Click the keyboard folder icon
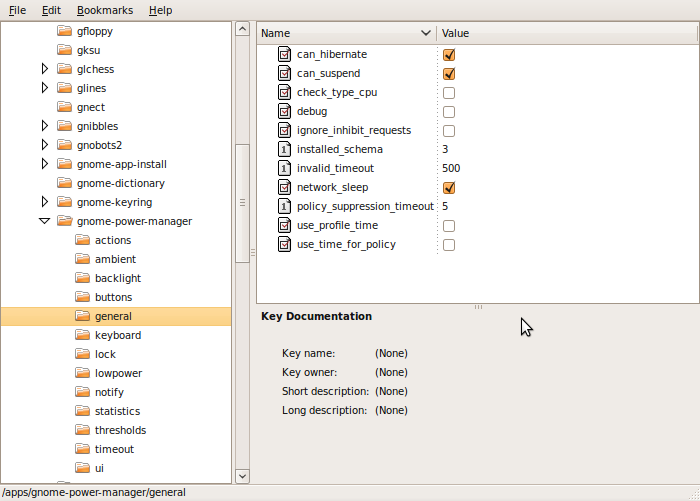The height and width of the screenshot is (501, 700). coord(83,335)
